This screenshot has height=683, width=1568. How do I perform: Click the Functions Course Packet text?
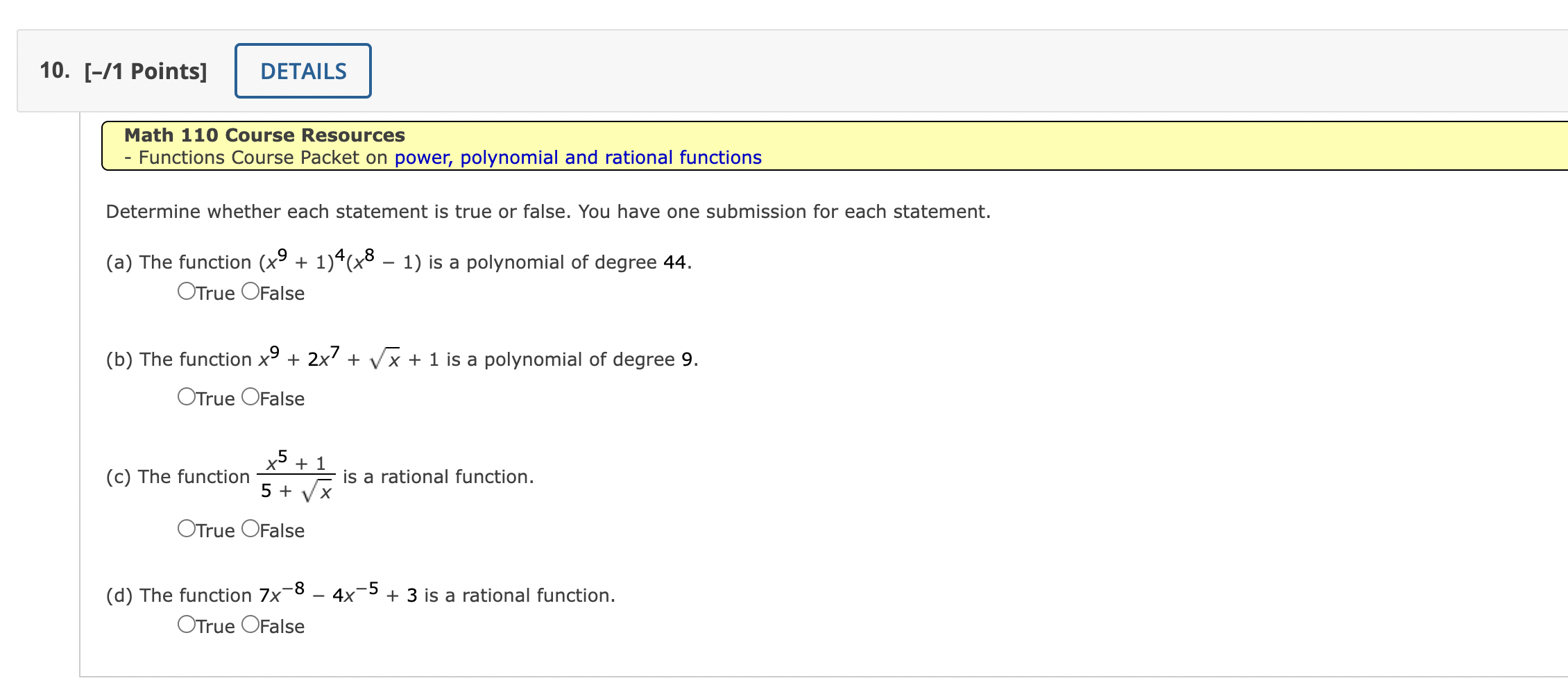pyautogui.click(x=257, y=158)
